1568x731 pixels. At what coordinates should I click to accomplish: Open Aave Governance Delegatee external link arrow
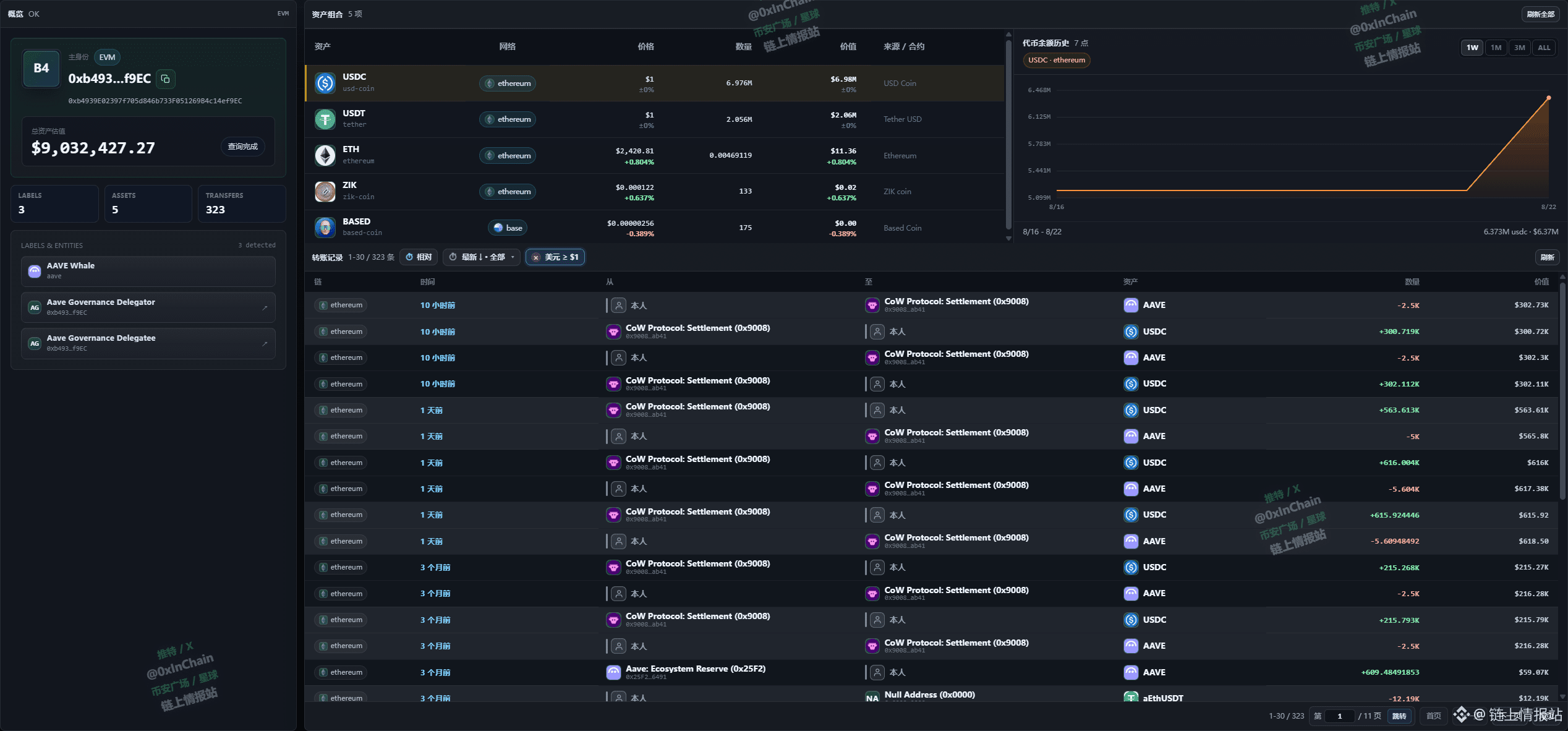265,343
